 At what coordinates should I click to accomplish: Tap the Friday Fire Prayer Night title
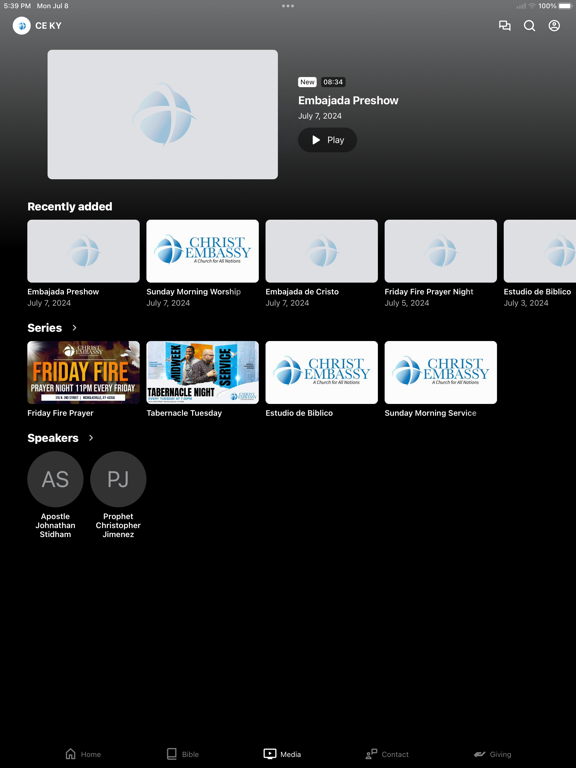click(429, 291)
